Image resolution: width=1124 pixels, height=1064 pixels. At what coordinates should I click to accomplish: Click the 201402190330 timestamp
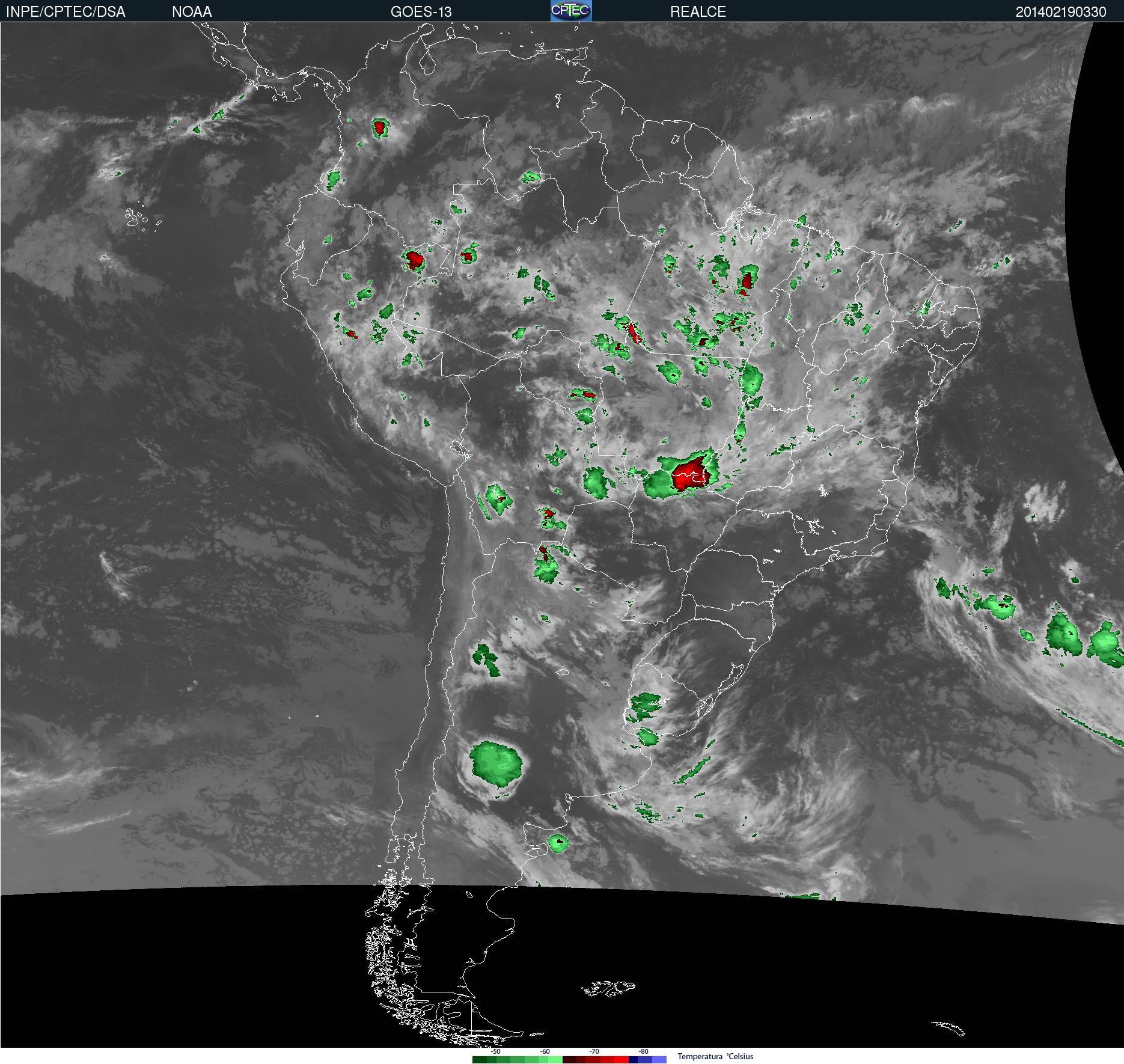point(1061,12)
